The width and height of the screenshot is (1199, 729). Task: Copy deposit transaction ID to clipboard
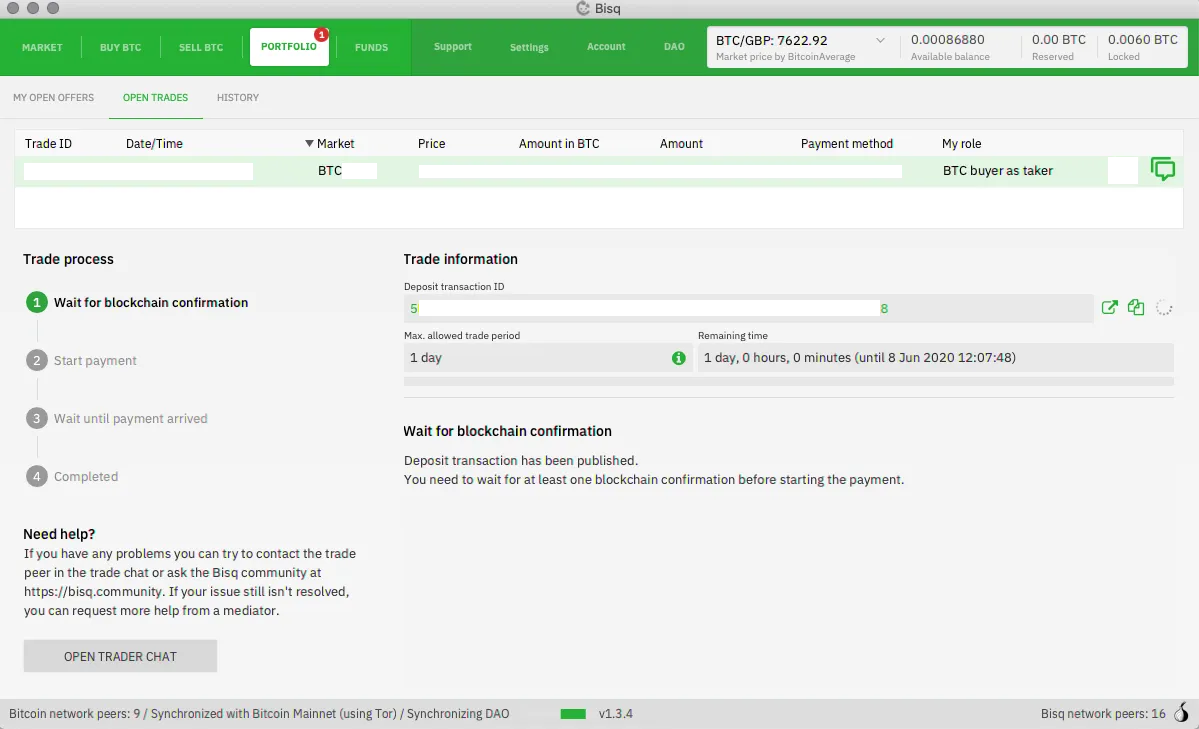point(1136,308)
